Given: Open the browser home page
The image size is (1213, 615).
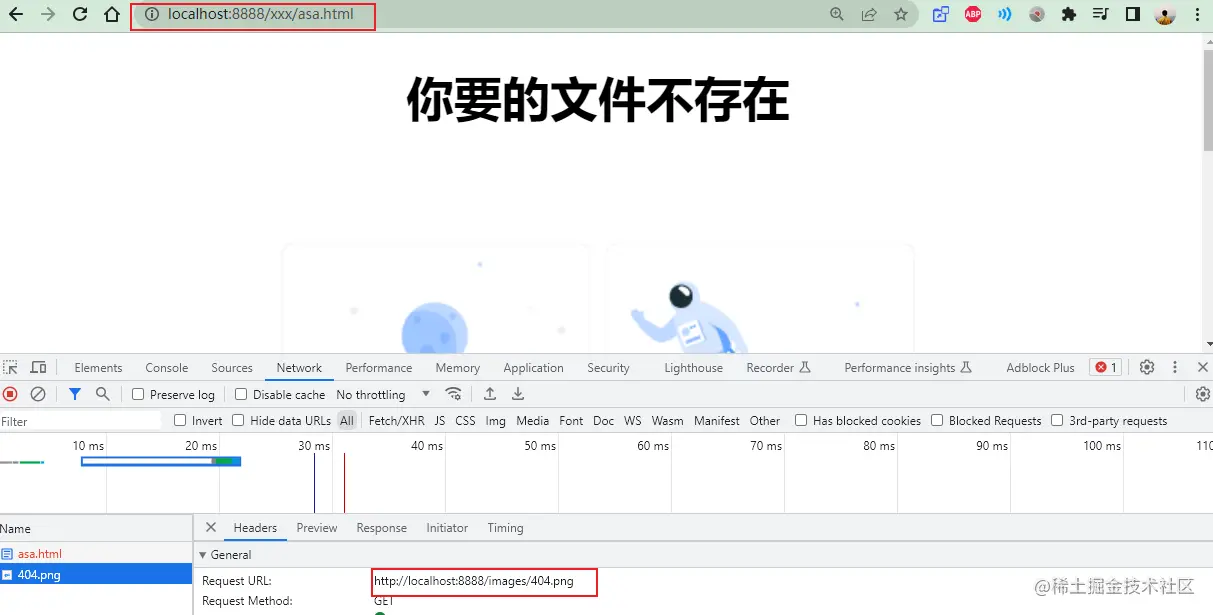Looking at the screenshot, I should (x=112, y=15).
